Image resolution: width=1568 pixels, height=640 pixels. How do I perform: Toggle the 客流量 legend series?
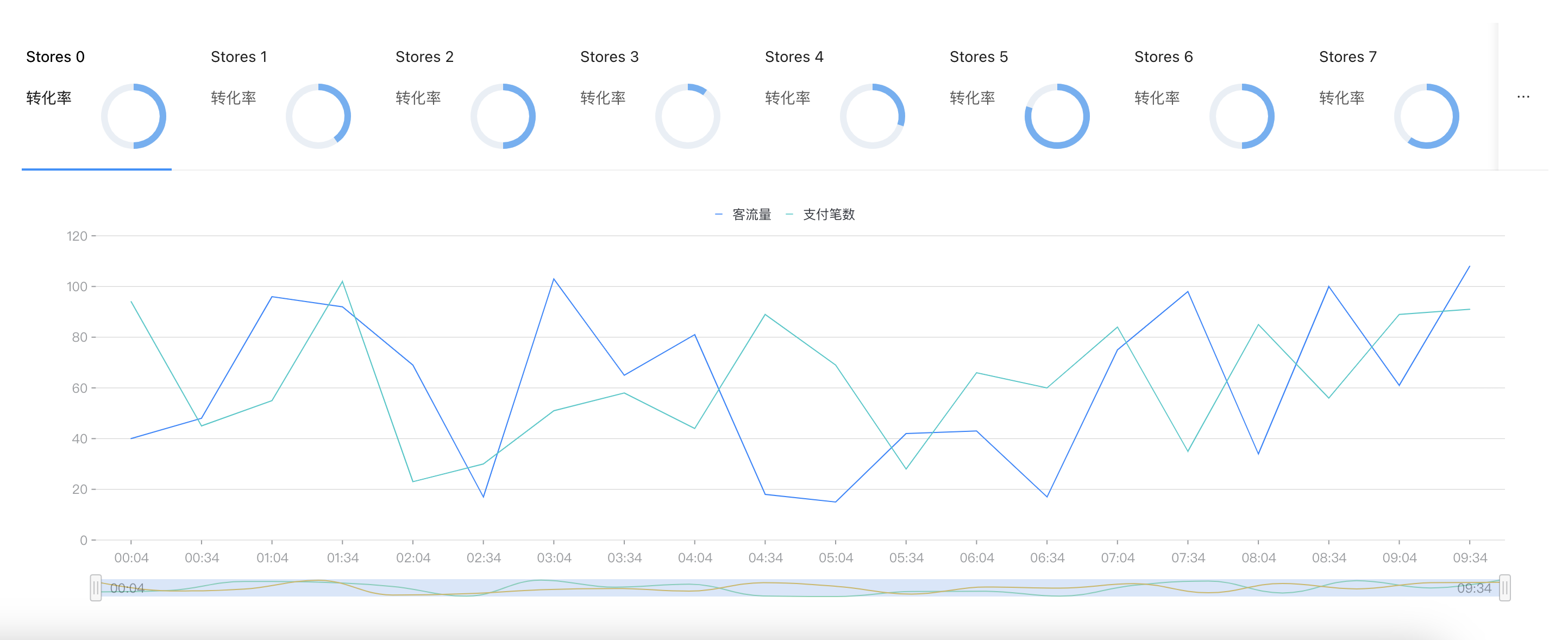tap(743, 215)
